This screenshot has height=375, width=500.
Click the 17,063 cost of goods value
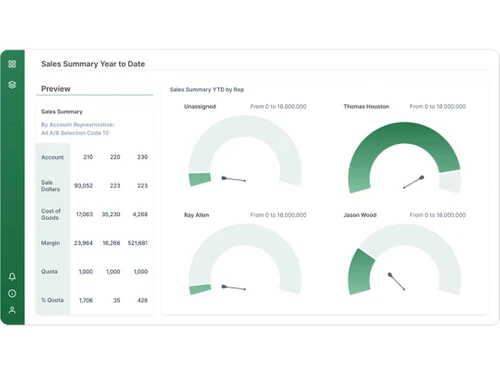pyautogui.click(x=84, y=214)
